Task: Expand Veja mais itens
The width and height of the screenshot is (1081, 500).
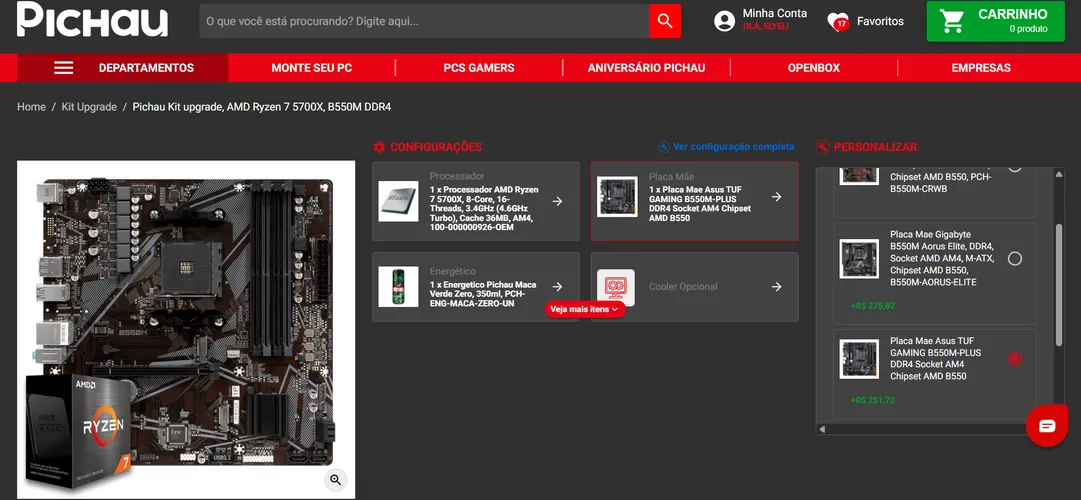Action: tap(585, 310)
